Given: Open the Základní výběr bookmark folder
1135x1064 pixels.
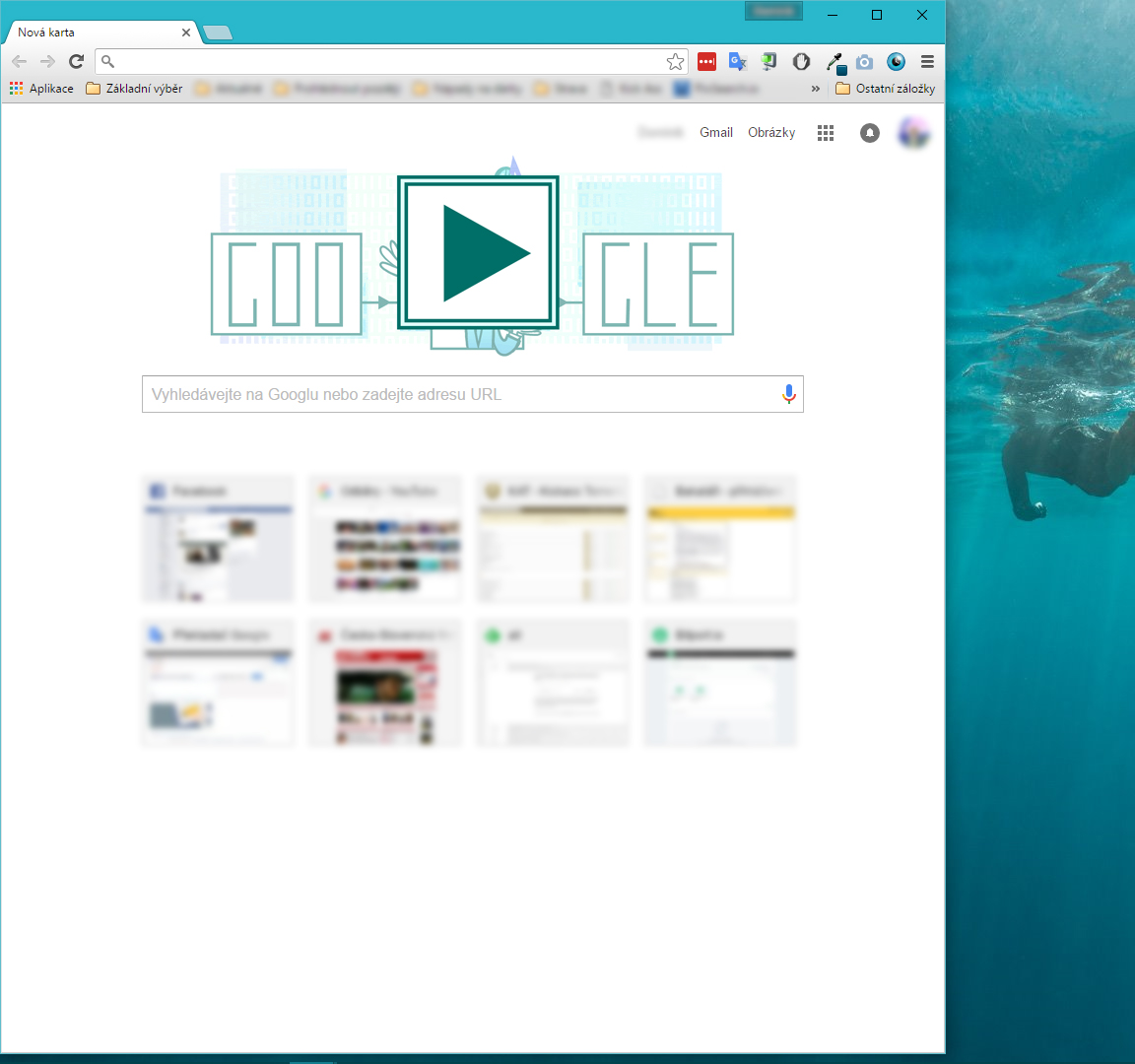Looking at the screenshot, I should (134, 89).
